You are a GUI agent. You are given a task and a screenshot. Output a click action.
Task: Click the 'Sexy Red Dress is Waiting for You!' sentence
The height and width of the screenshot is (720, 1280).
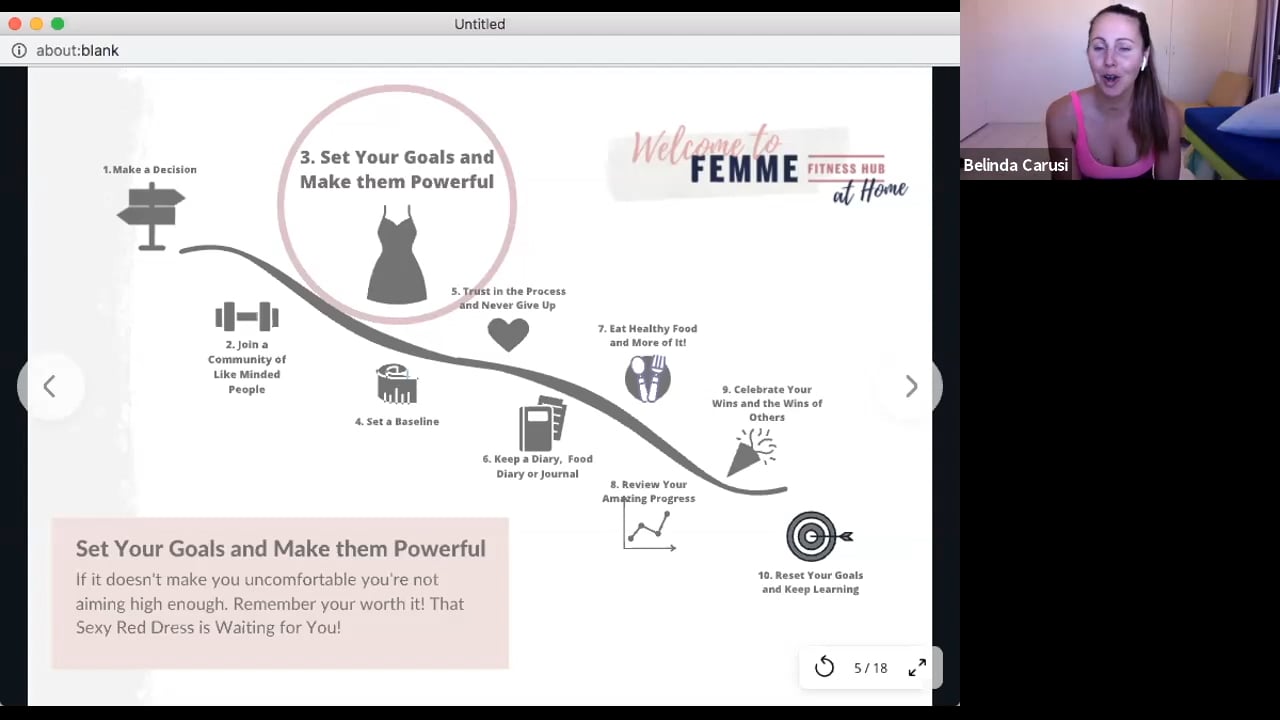pyautogui.click(x=208, y=628)
